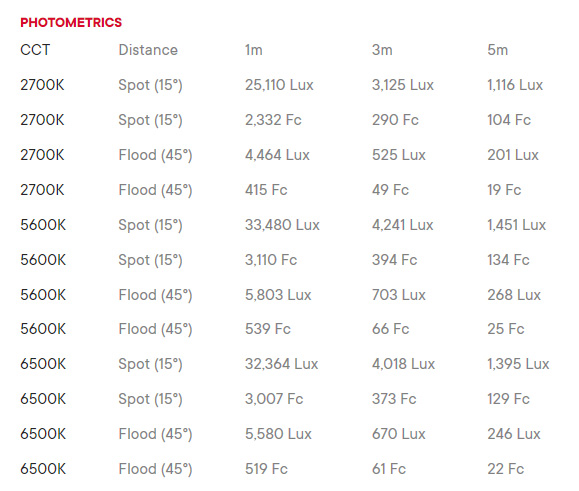The image size is (579, 491).
Task: Click the 5,580 Lux value
Action: click(x=278, y=434)
